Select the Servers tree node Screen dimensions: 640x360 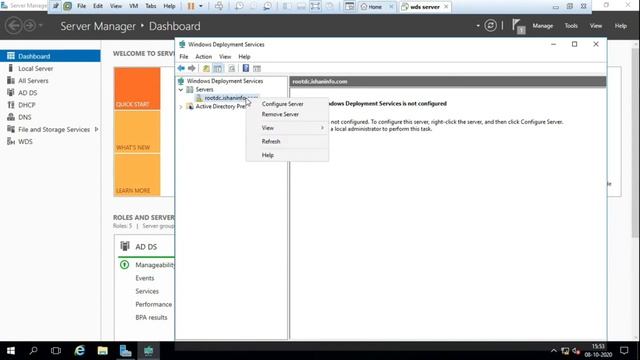point(204,89)
